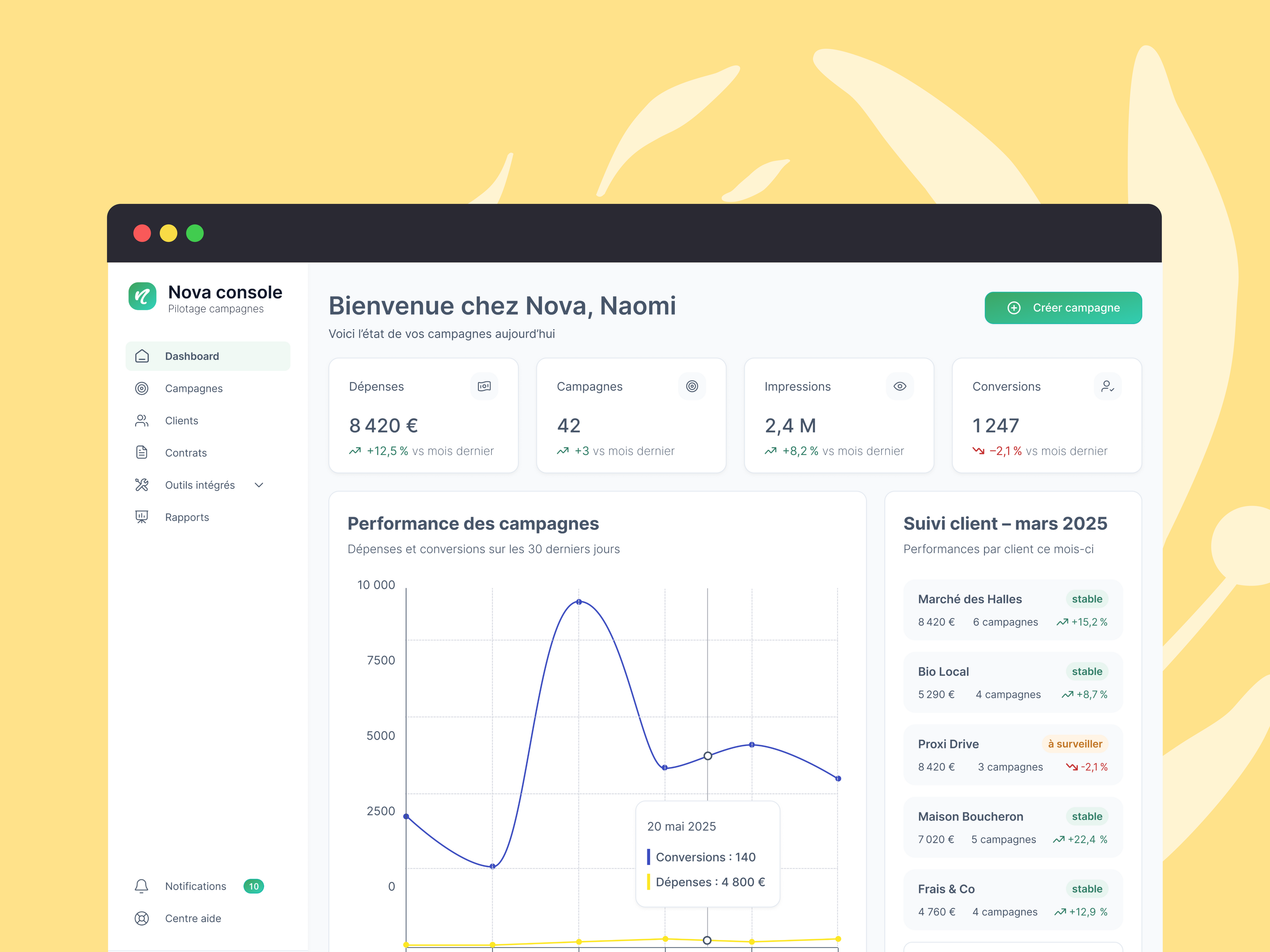Click the hovered data point on conversions line
This screenshot has height=952, width=1270.
[707, 756]
